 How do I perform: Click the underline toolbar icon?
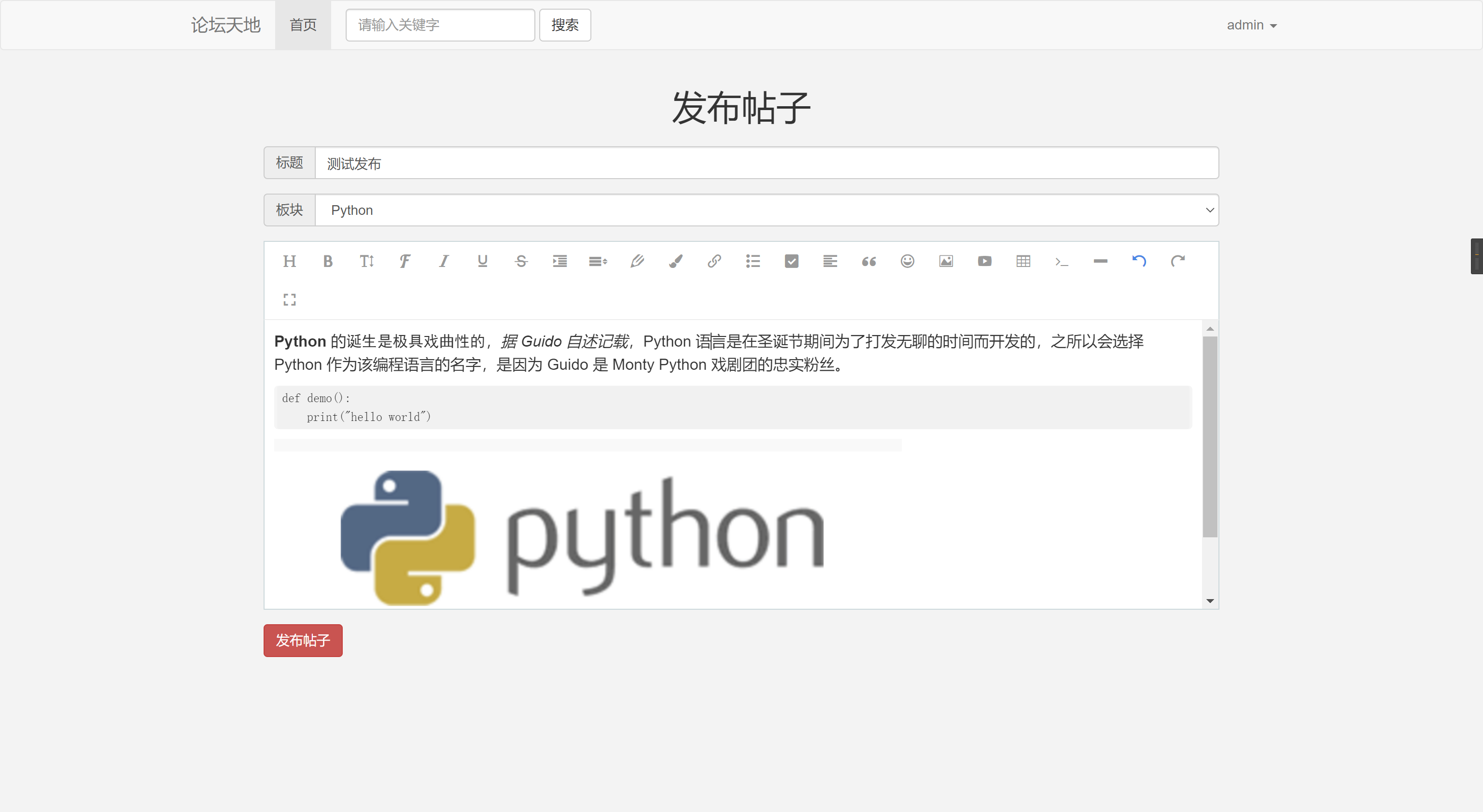pyautogui.click(x=482, y=262)
